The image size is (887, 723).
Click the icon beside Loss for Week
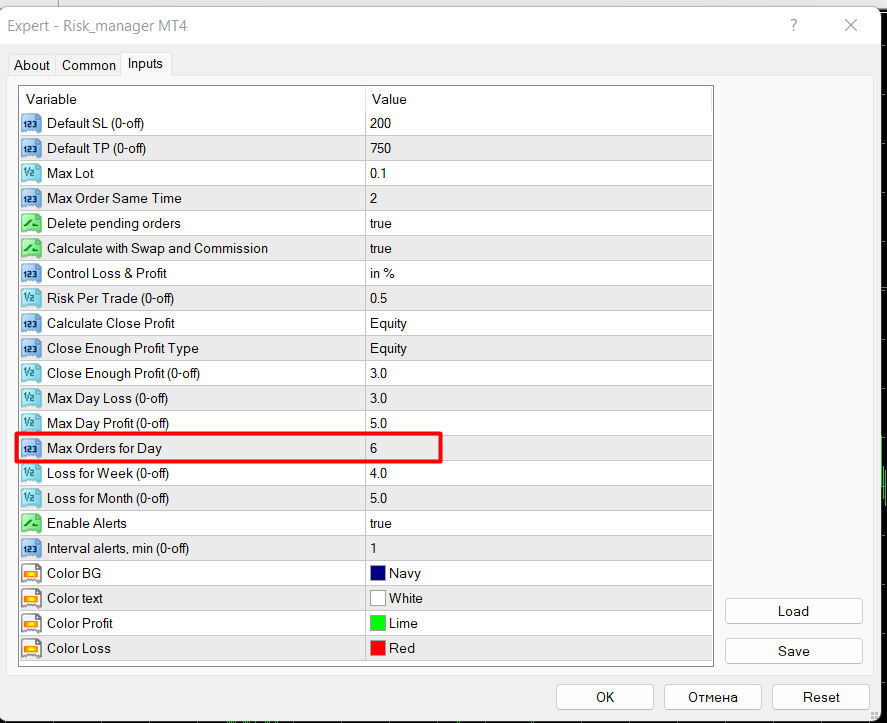(x=31, y=474)
